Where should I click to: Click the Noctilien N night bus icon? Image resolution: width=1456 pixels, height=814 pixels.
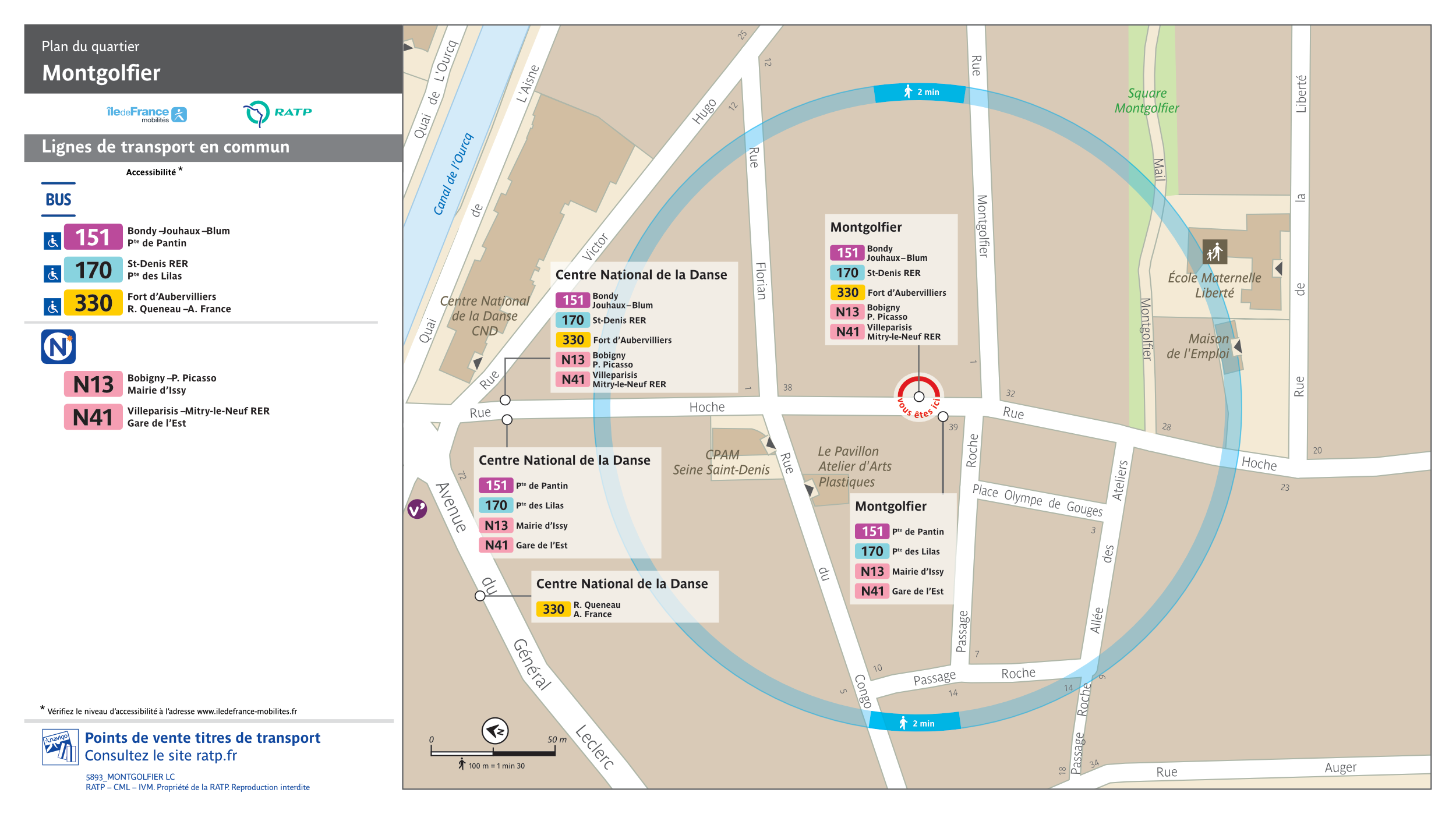pos(58,347)
